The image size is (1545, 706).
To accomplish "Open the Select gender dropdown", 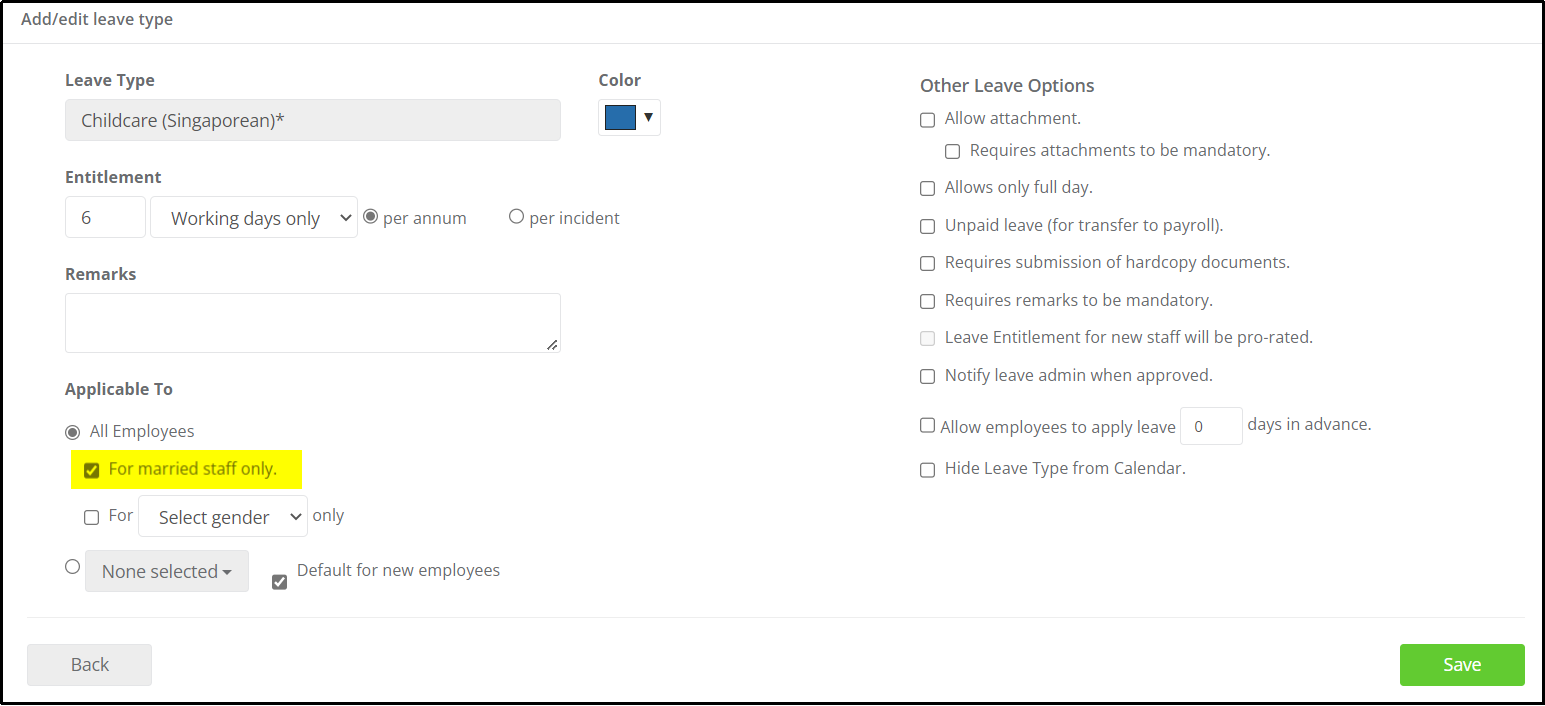I will [223, 516].
